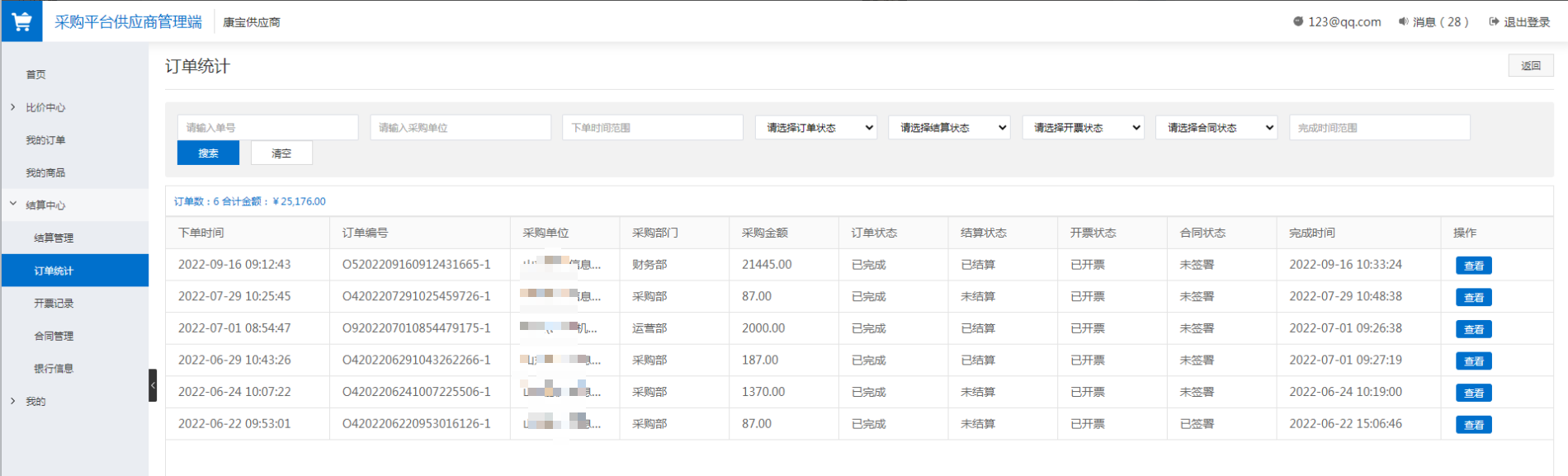Click the 清空 button
The width and height of the screenshot is (1568, 476).
[x=281, y=153]
